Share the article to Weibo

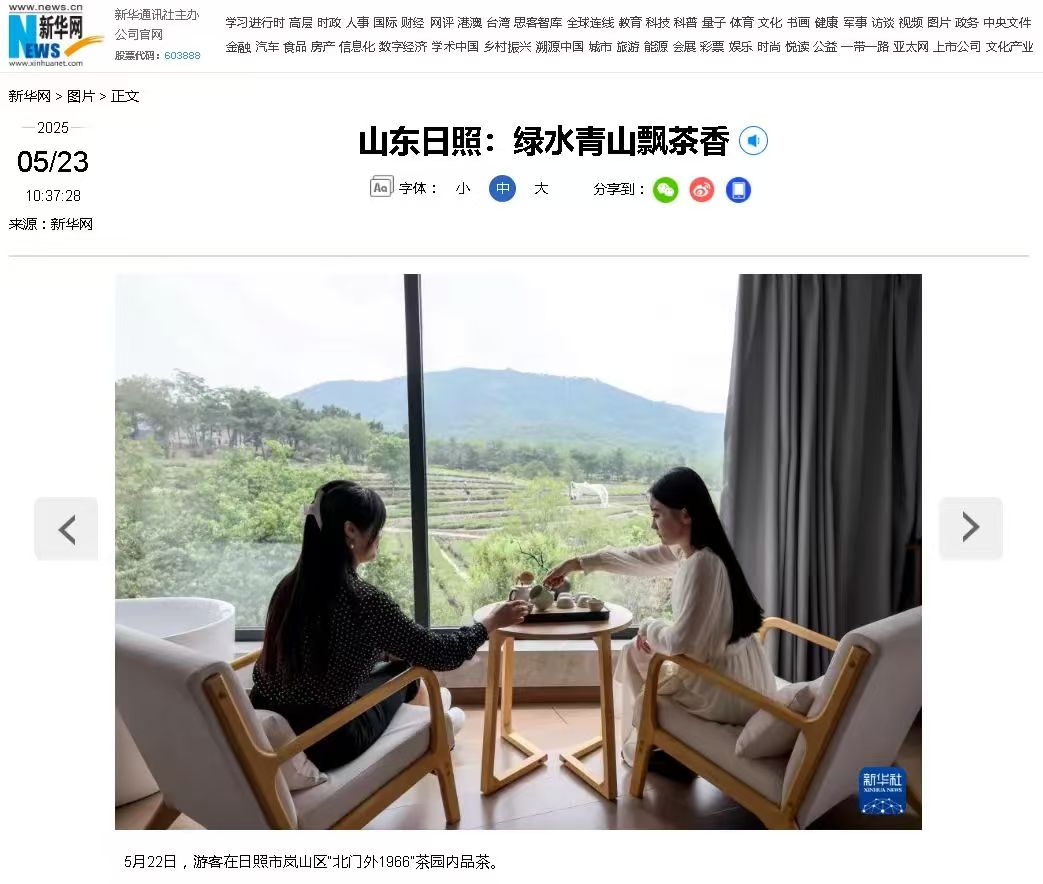point(702,190)
